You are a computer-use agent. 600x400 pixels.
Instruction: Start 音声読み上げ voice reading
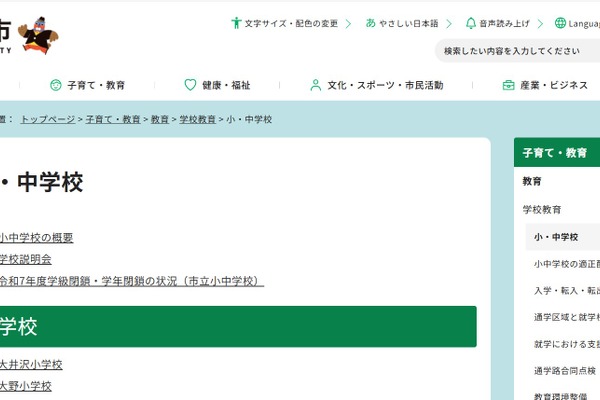point(504,24)
